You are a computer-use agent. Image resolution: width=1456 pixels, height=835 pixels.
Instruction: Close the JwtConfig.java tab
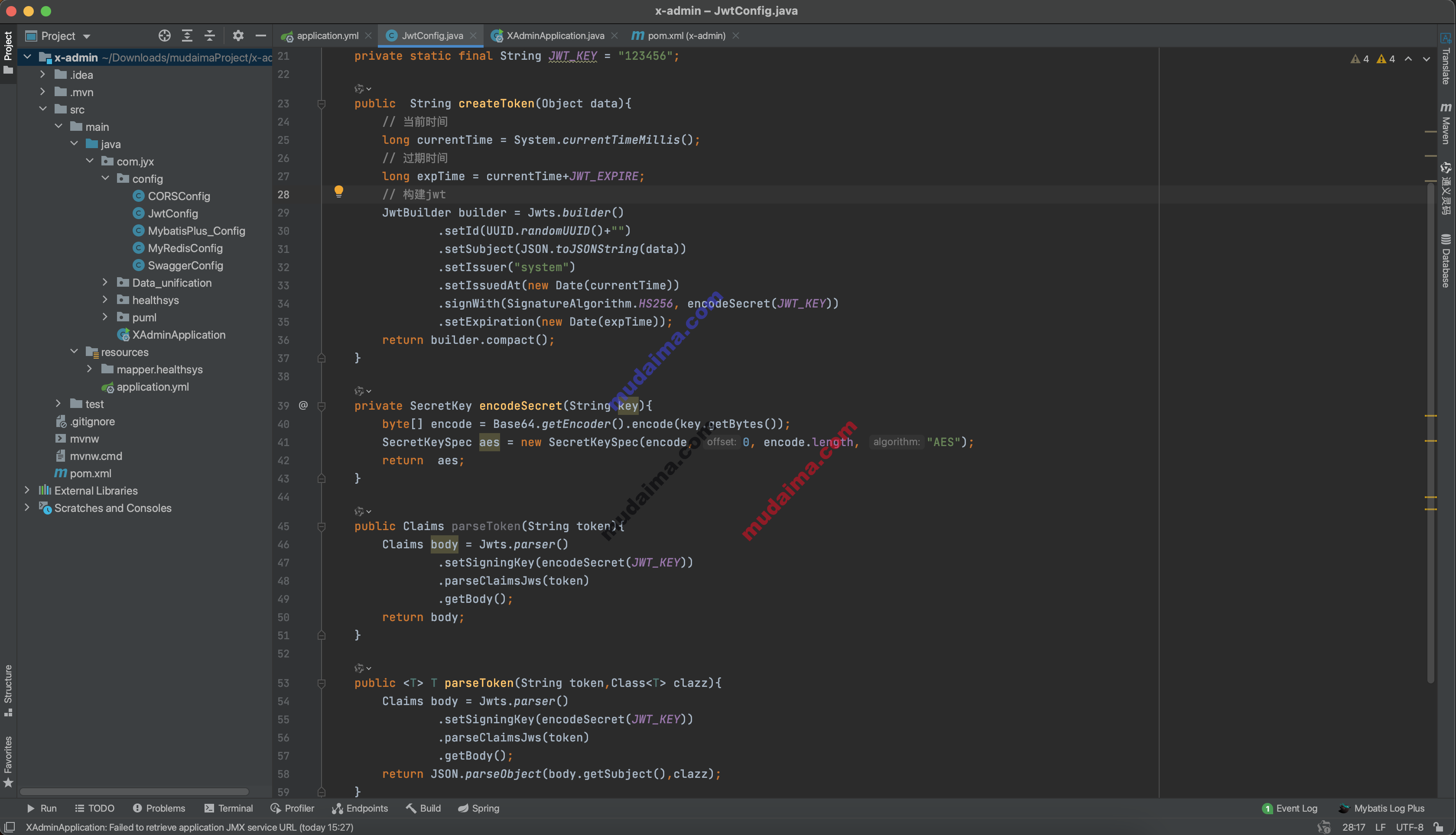(473, 36)
